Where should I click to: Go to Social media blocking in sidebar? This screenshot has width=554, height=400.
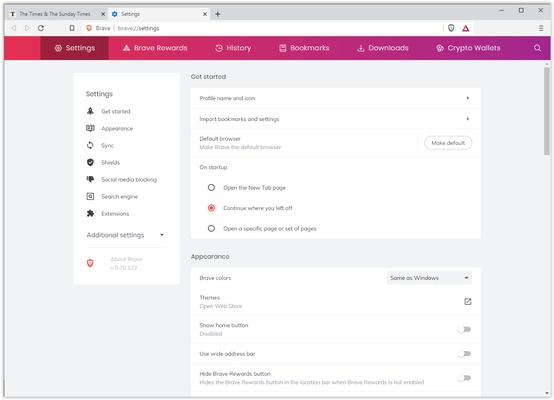point(129,180)
